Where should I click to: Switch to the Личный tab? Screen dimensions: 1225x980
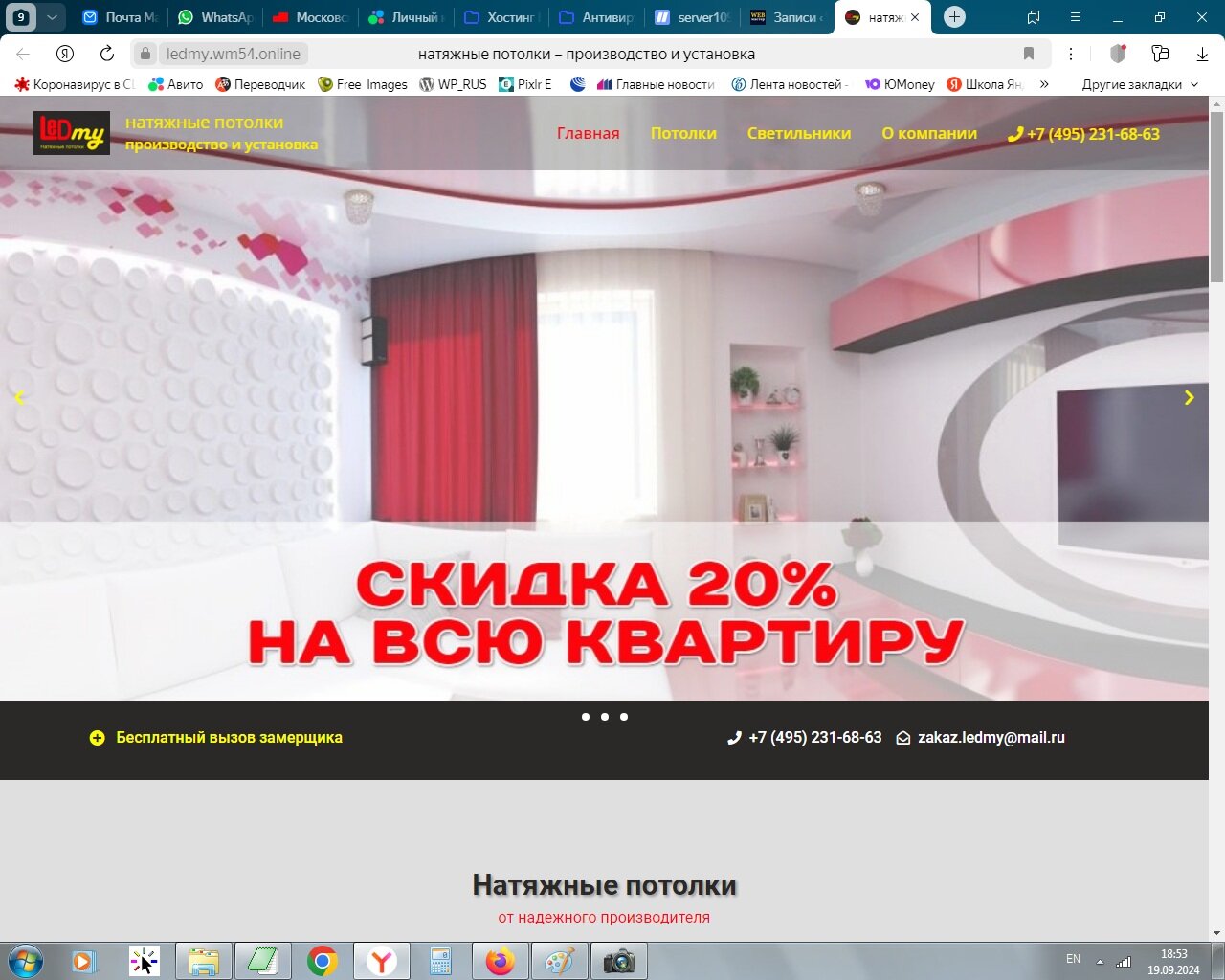pyautogui.click(x=407, y=17)
